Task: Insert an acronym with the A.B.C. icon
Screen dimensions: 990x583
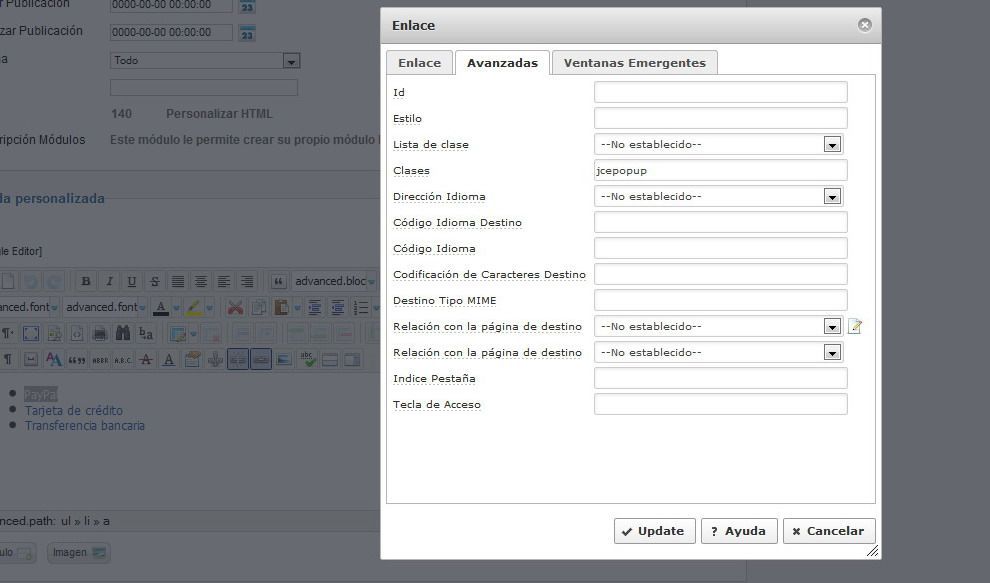Action: [x=123, y=360]
